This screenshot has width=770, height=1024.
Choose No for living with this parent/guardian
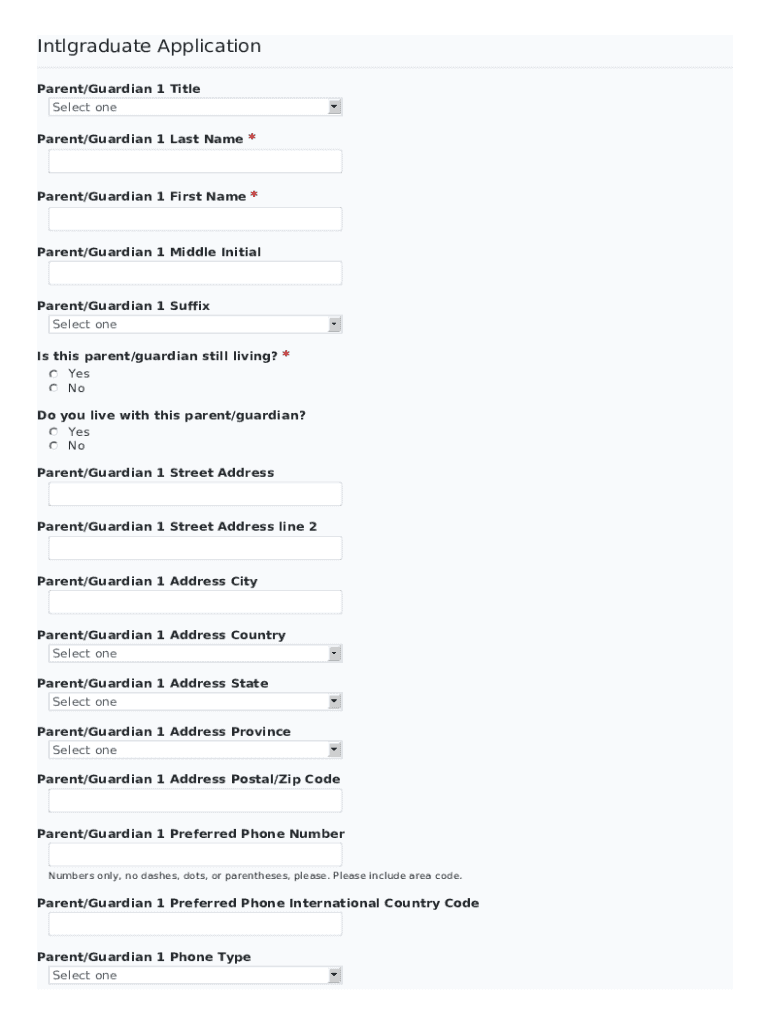[x=54, y=446]
